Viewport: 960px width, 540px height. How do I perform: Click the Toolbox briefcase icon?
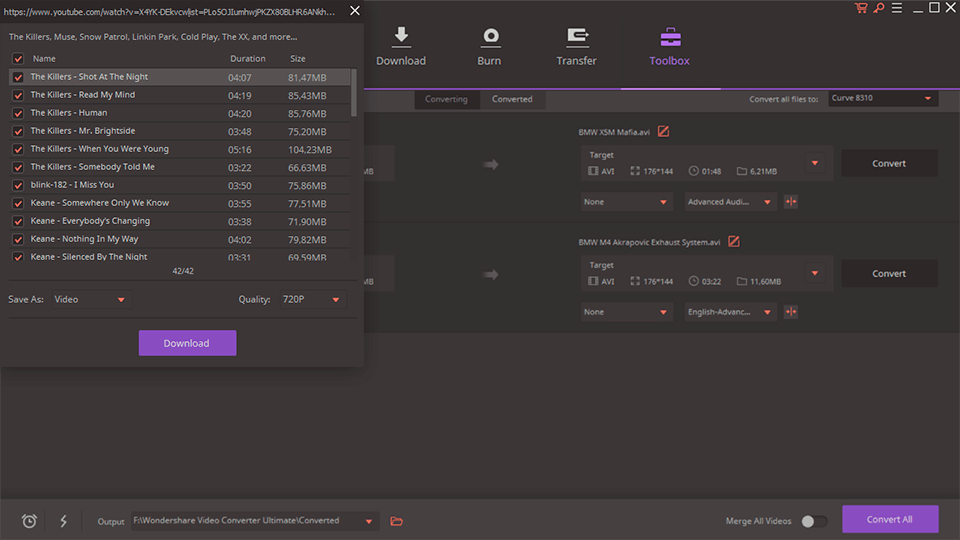[670, 37]
